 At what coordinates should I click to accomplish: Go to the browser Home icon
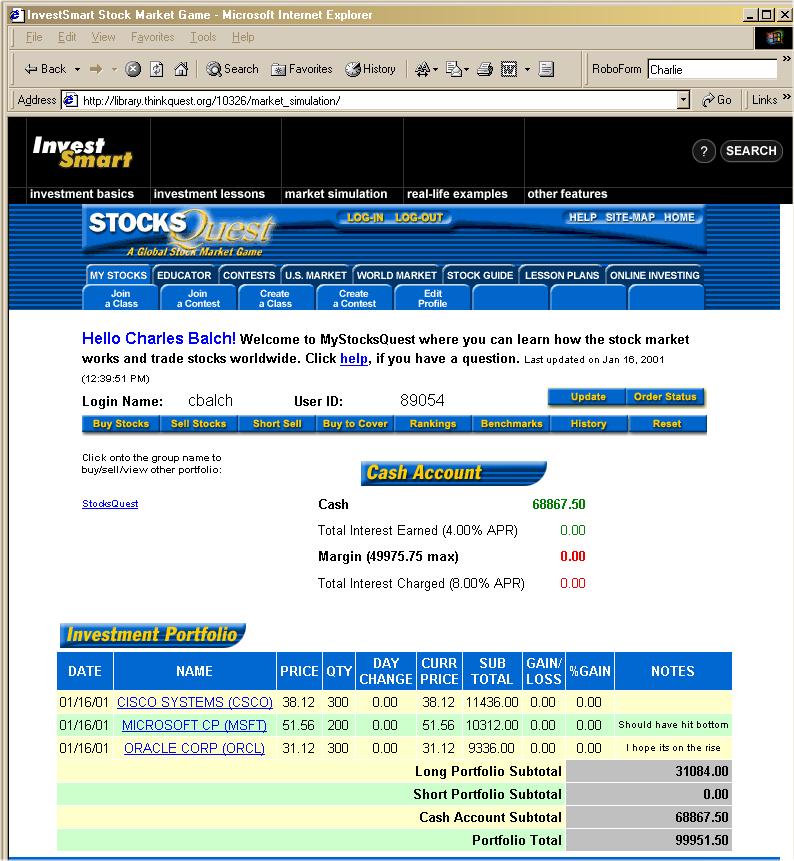(x=181, y=69)
